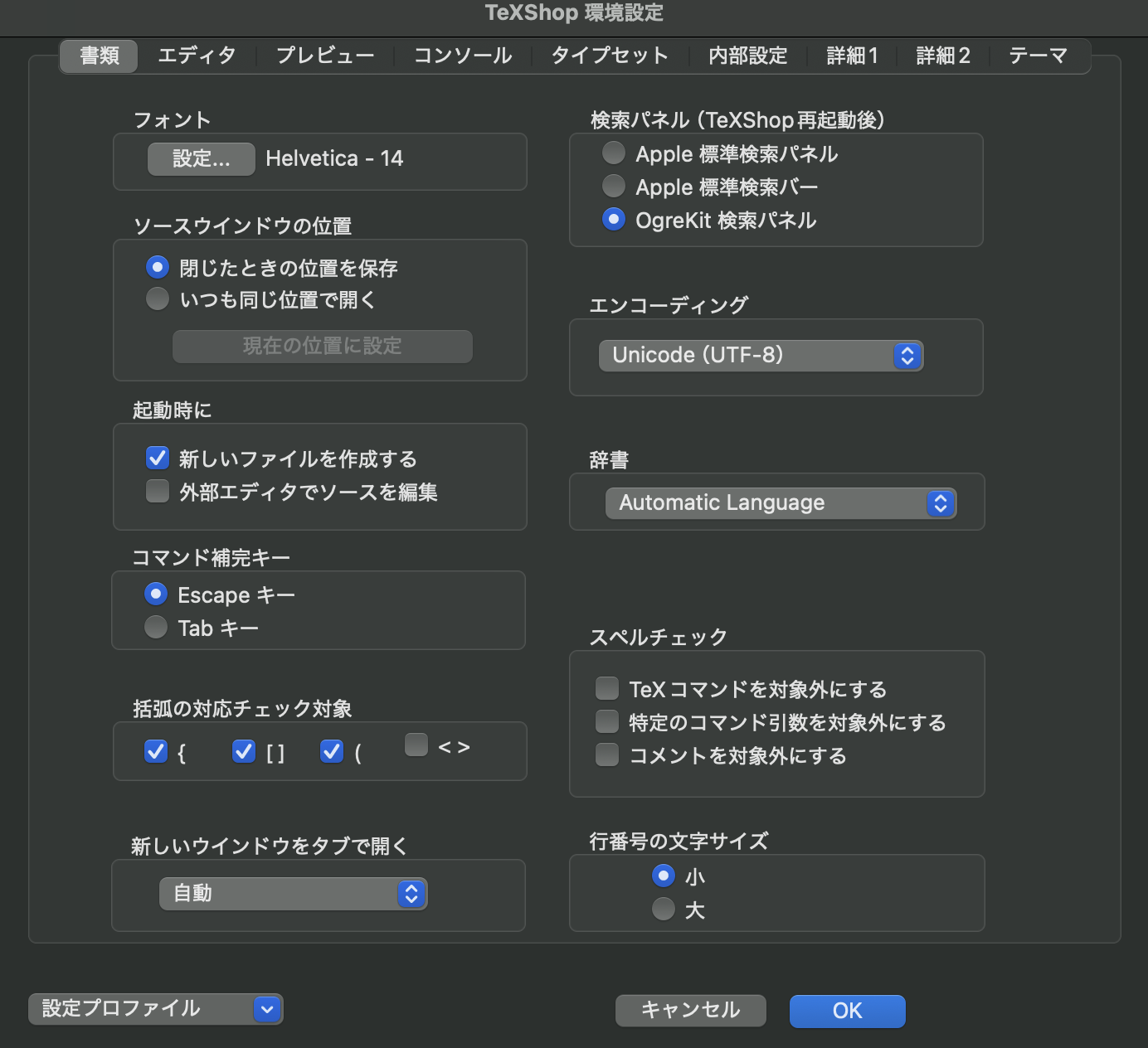Confirm with the OK button
The image size is (1148, 1048).
(848, 1011)
